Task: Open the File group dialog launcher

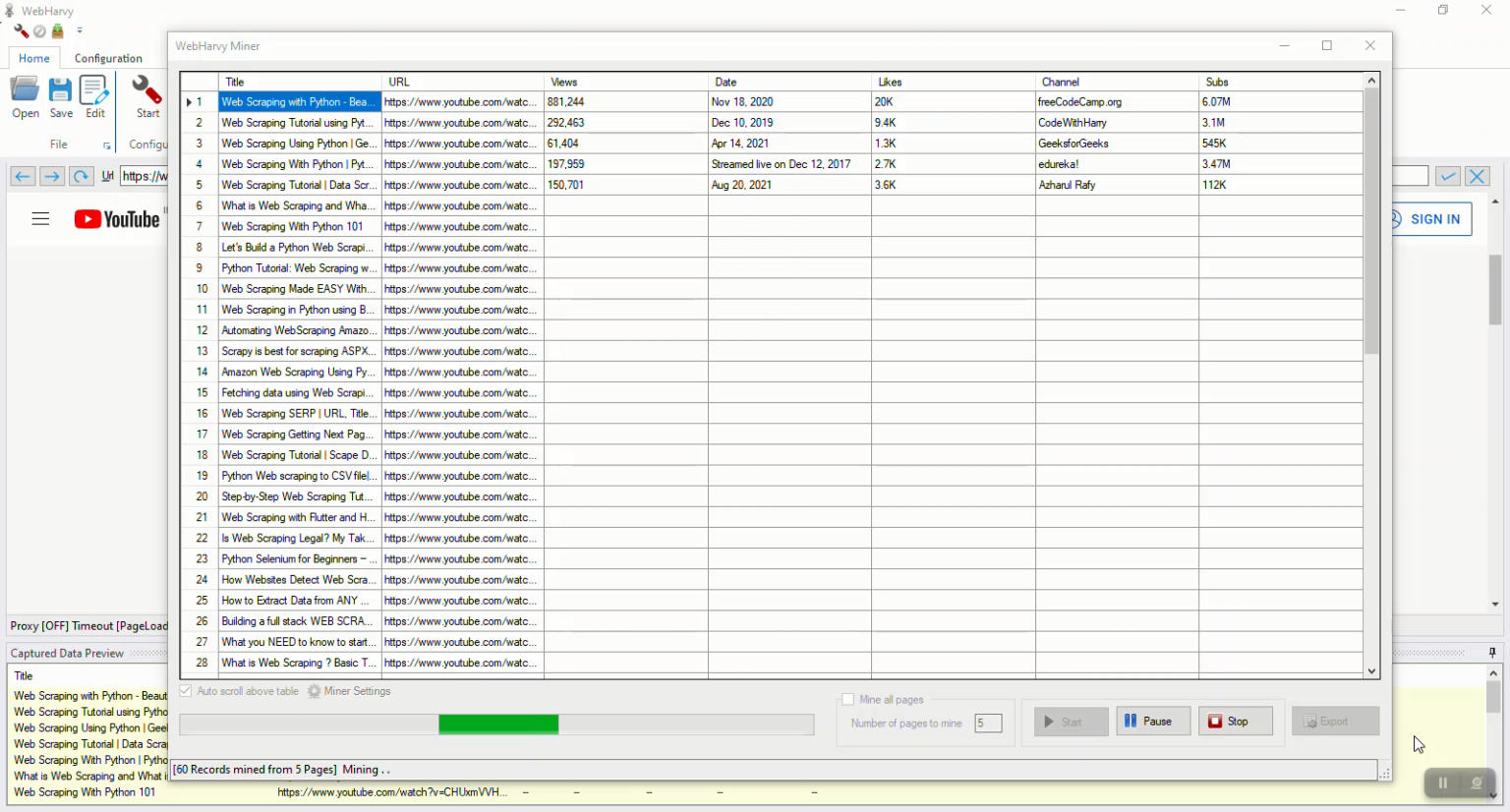Action: coord(106,145)
